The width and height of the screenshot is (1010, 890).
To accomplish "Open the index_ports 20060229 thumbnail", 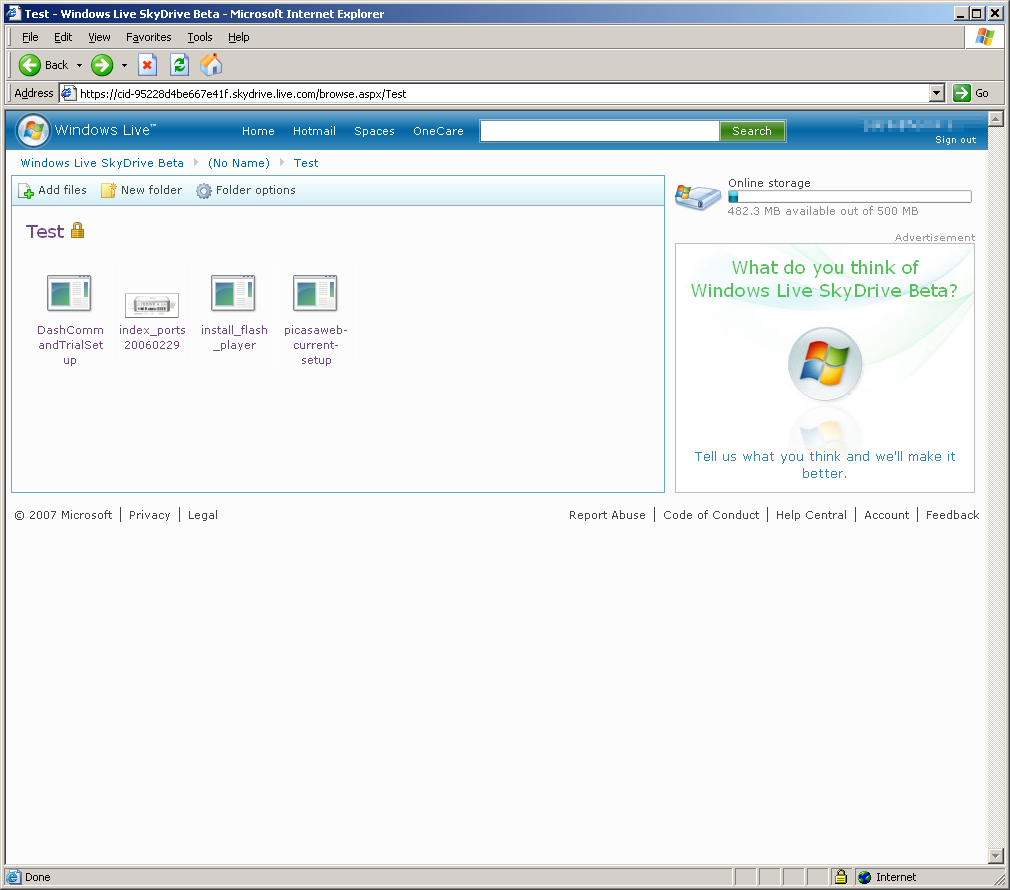I will [x=151, y=304].
